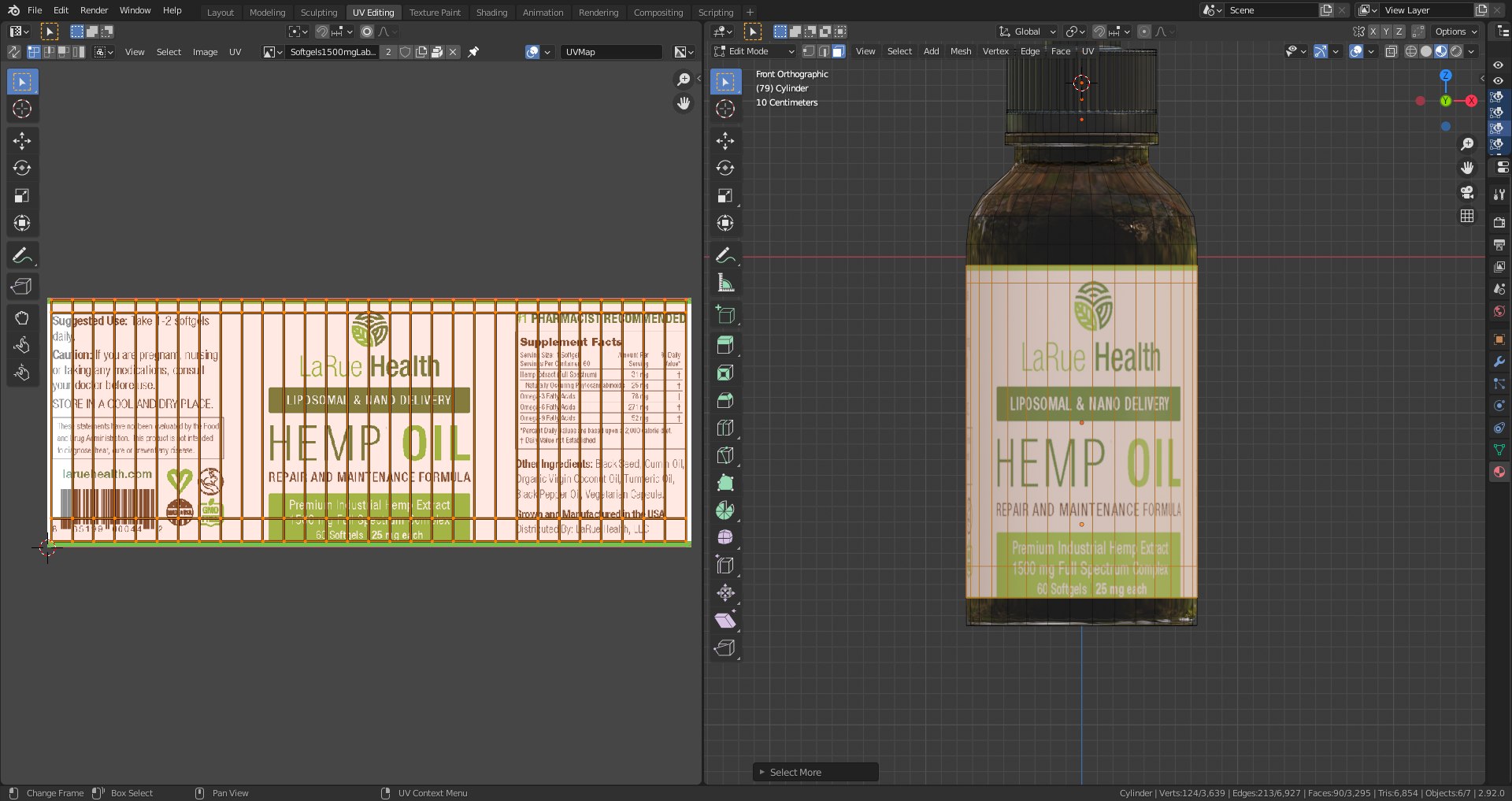Toggle snapping magnet in 3D viewport

click(1099, 32)
